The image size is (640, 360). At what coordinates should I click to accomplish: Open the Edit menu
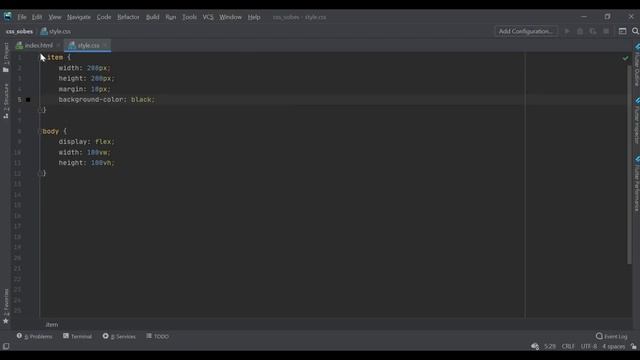pos(37,17)
